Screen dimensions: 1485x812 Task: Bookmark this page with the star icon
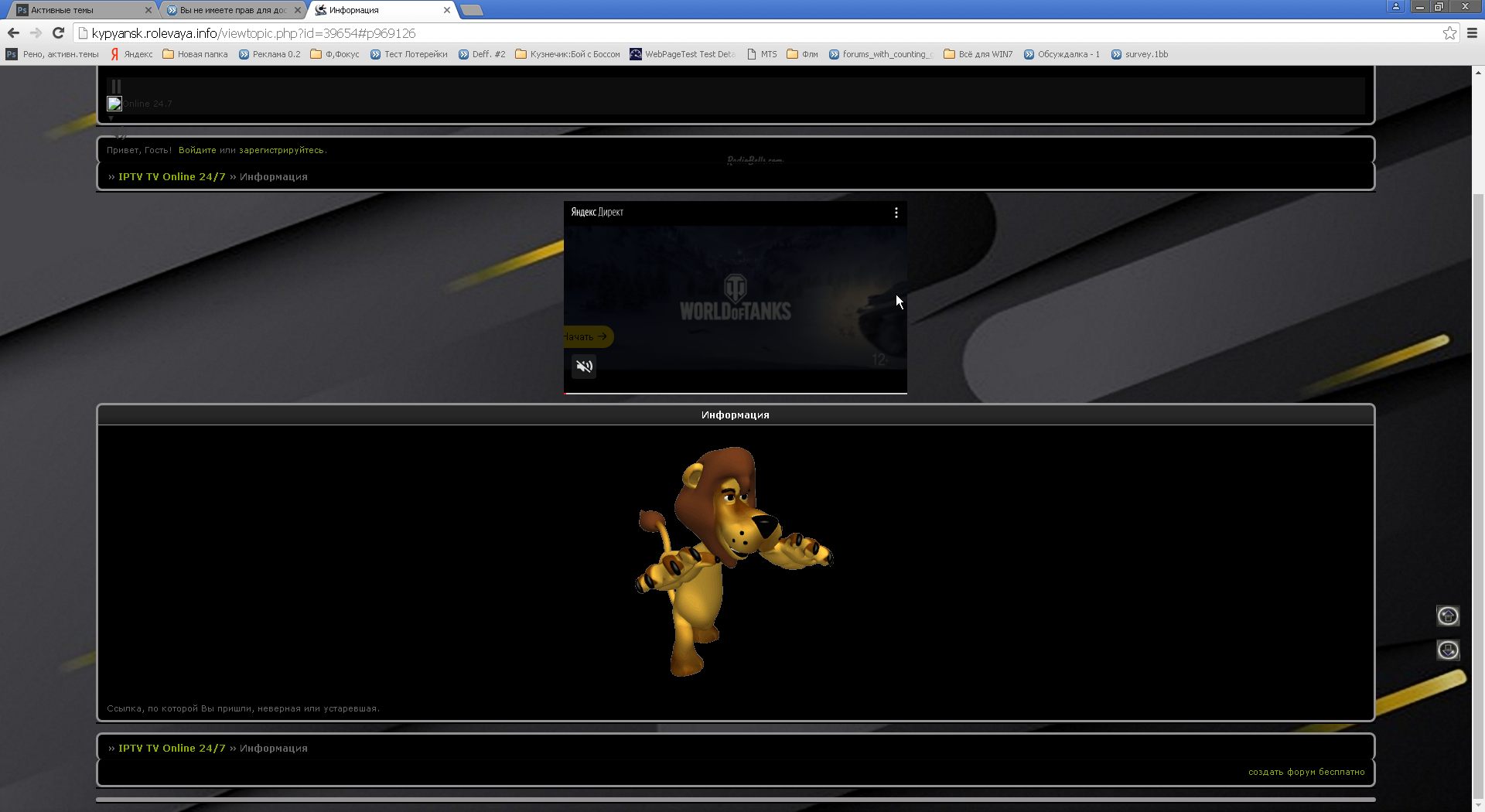(1449, 33)
